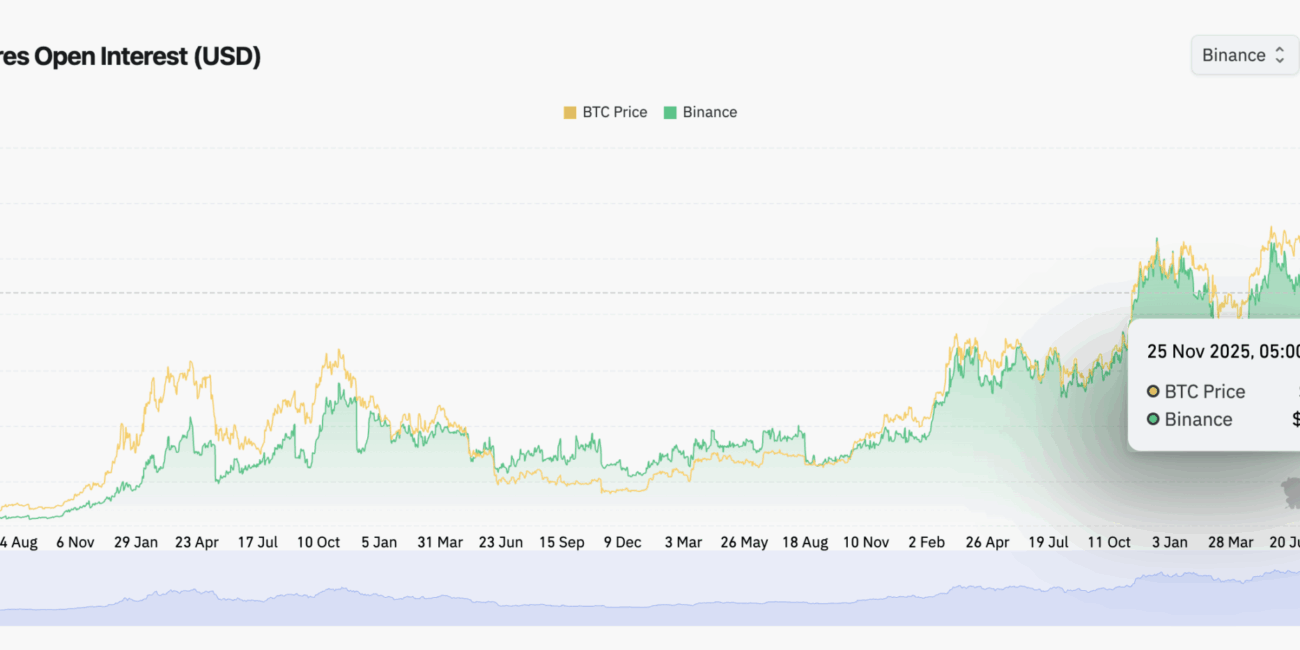Click the 11 Oct x-axis date label
Viewport: 1300px width, 650px height.
click(x=1109, y=542)
